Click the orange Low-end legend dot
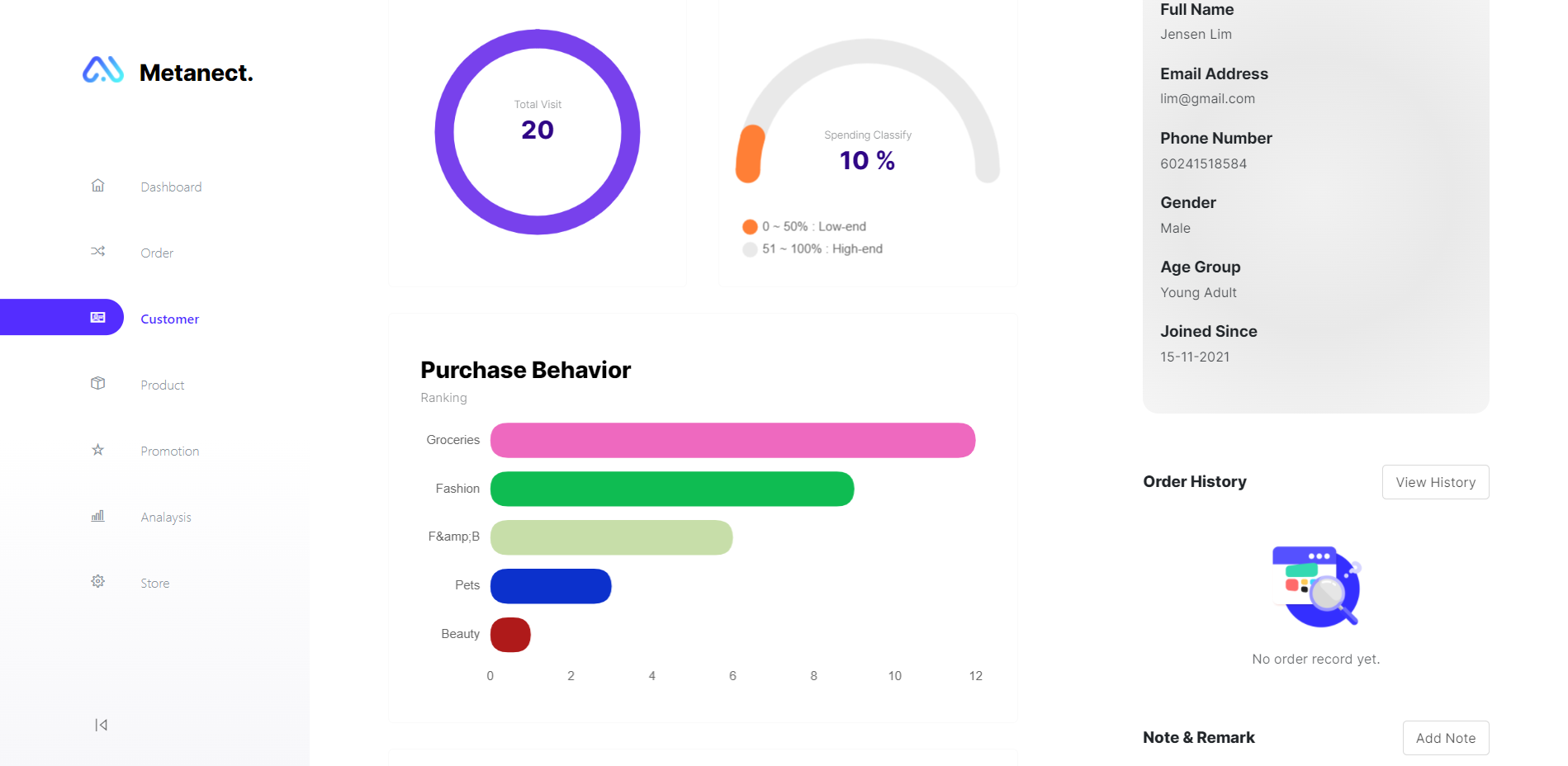This screenshot has width=1568, height=766. click(750, 227)
